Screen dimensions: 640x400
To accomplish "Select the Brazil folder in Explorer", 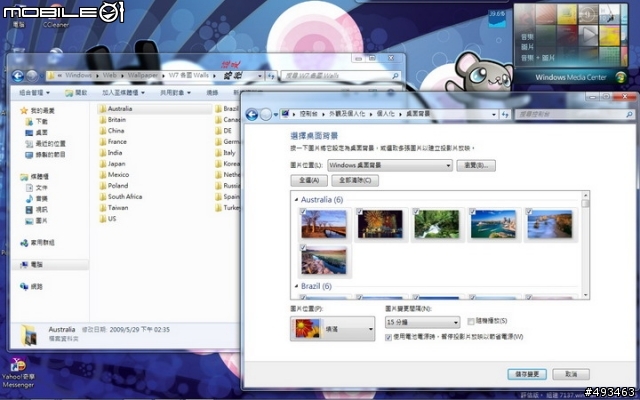I will tap(227, 109).
